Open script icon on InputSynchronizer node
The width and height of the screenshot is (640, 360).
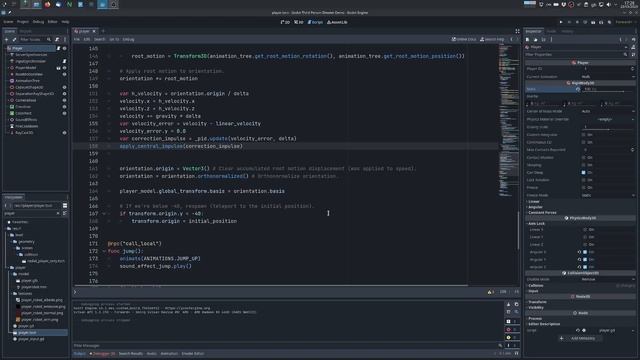pyautogui.click(x=64, y=61)
